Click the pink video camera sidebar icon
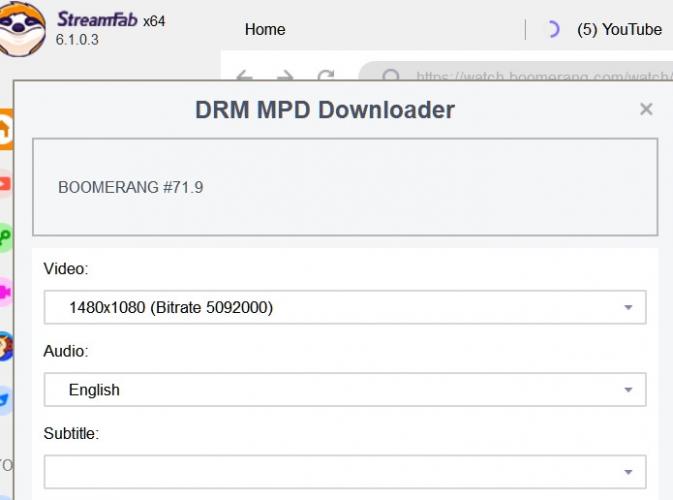Viewport: 673px width, 500px height. point(6,292)
